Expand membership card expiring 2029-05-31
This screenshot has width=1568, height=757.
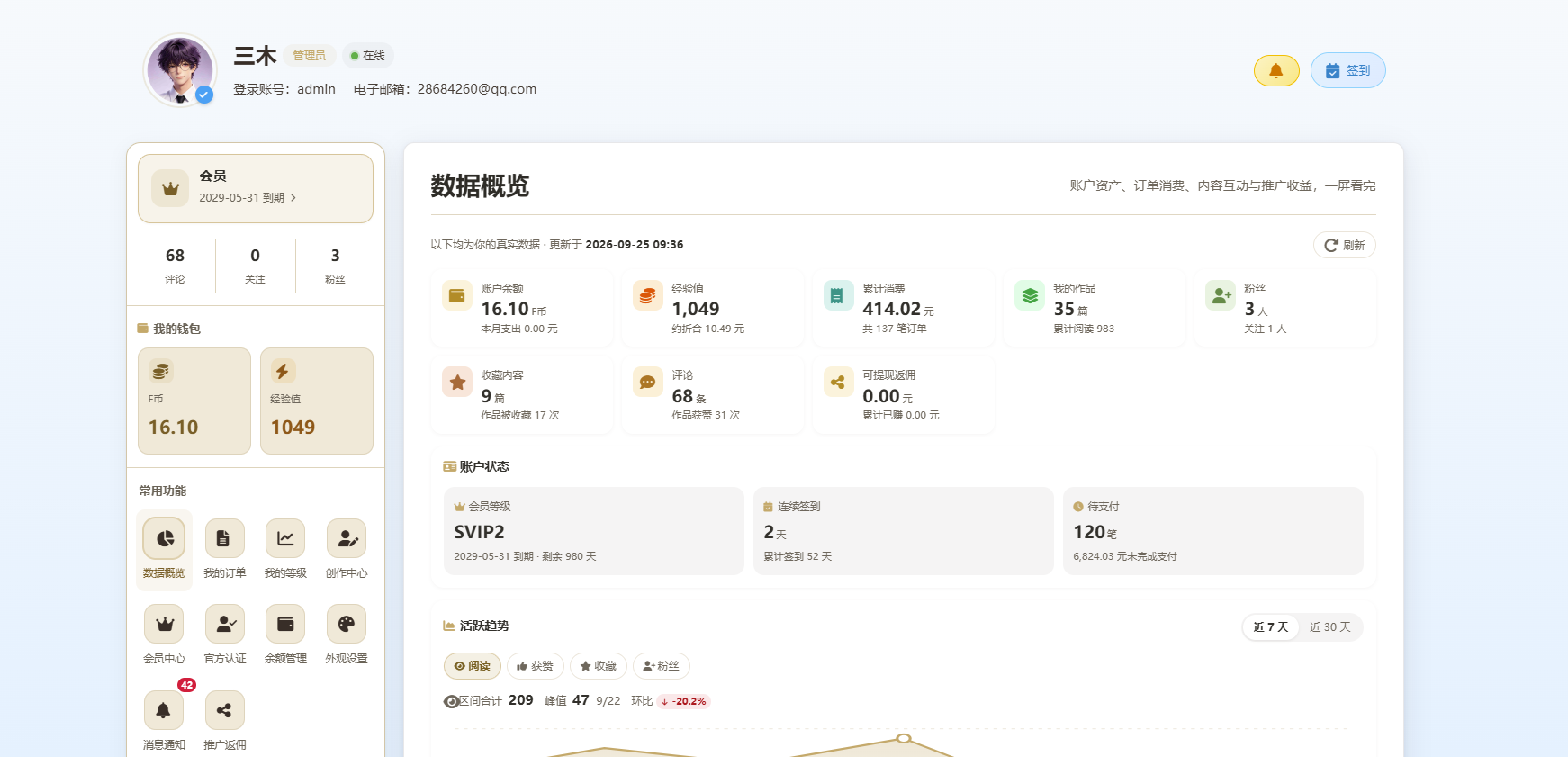[256, 188]
